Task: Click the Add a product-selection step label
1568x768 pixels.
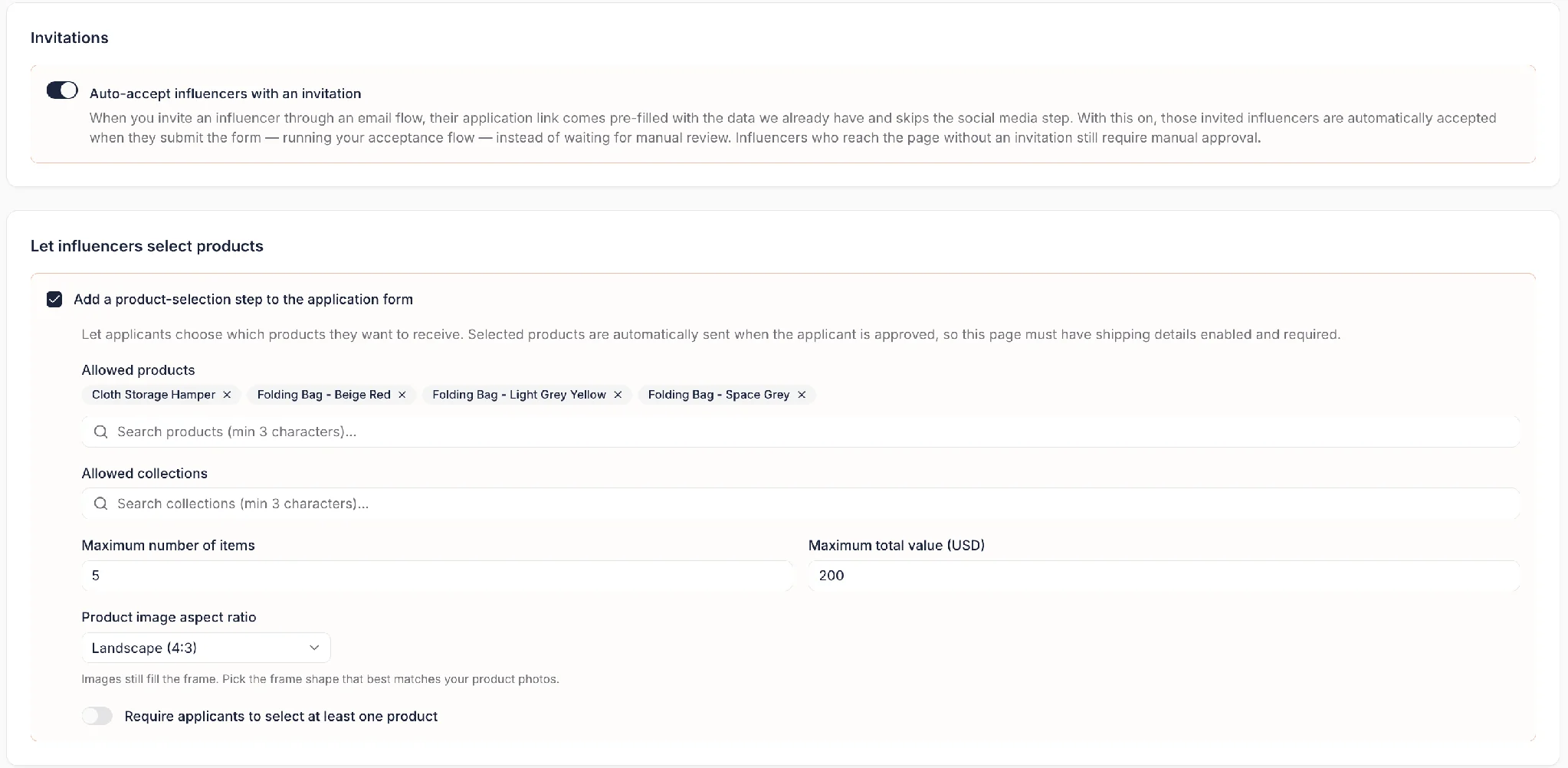Action: click(x=243, y=299)
